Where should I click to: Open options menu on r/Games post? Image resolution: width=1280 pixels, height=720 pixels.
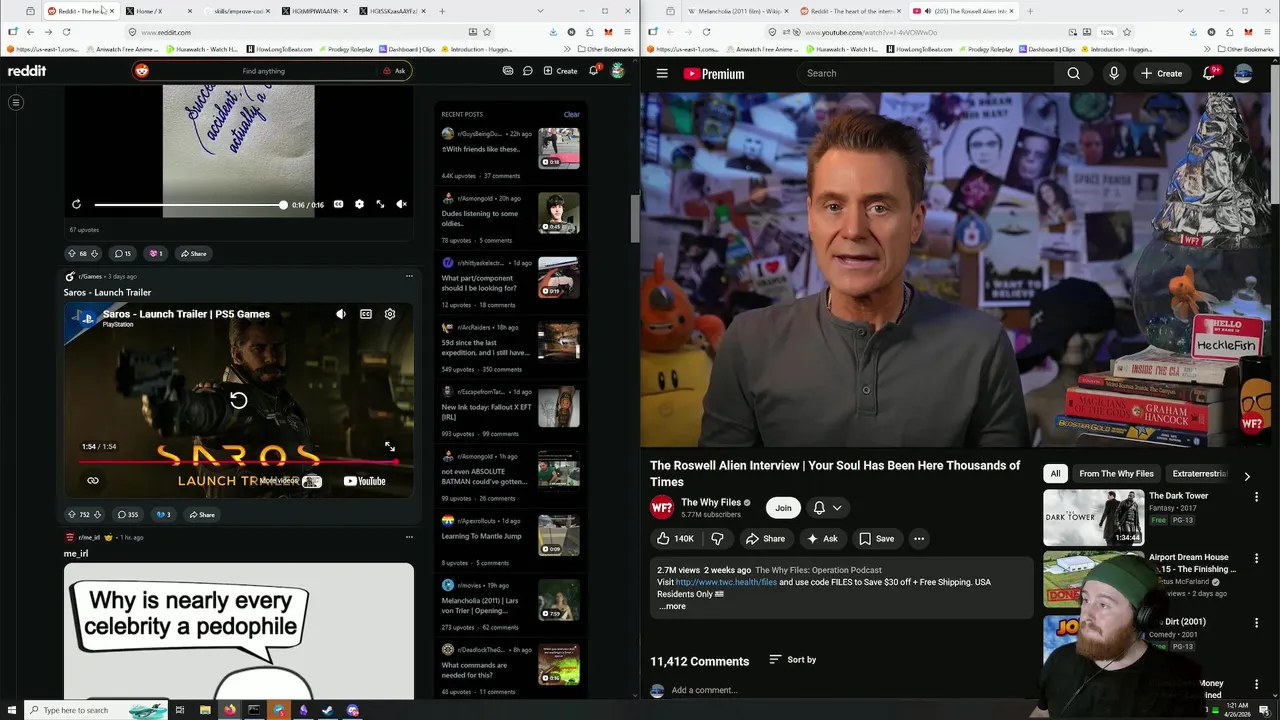click(409, 276)
